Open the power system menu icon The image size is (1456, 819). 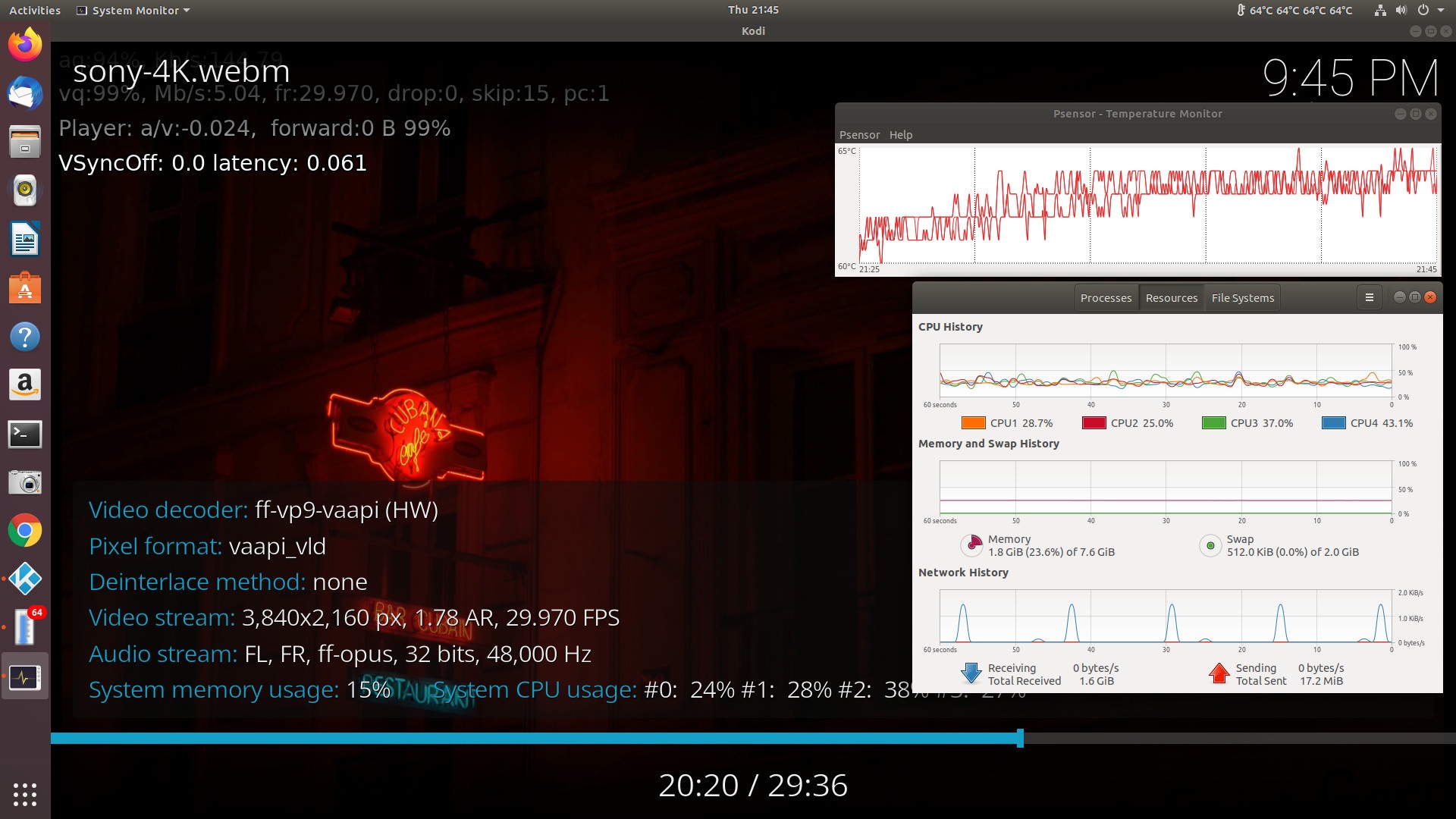(1423, 11)
